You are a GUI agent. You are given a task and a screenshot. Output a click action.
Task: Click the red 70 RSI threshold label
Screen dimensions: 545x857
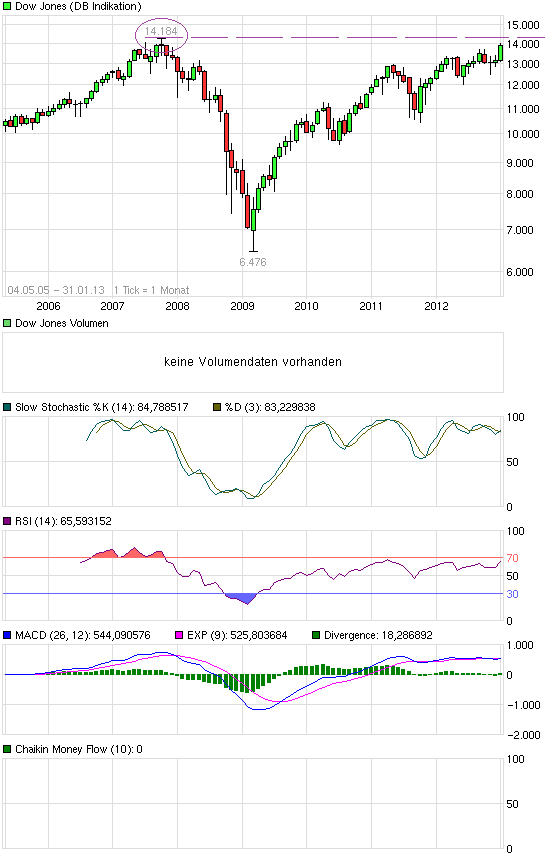tap(512, 558)
